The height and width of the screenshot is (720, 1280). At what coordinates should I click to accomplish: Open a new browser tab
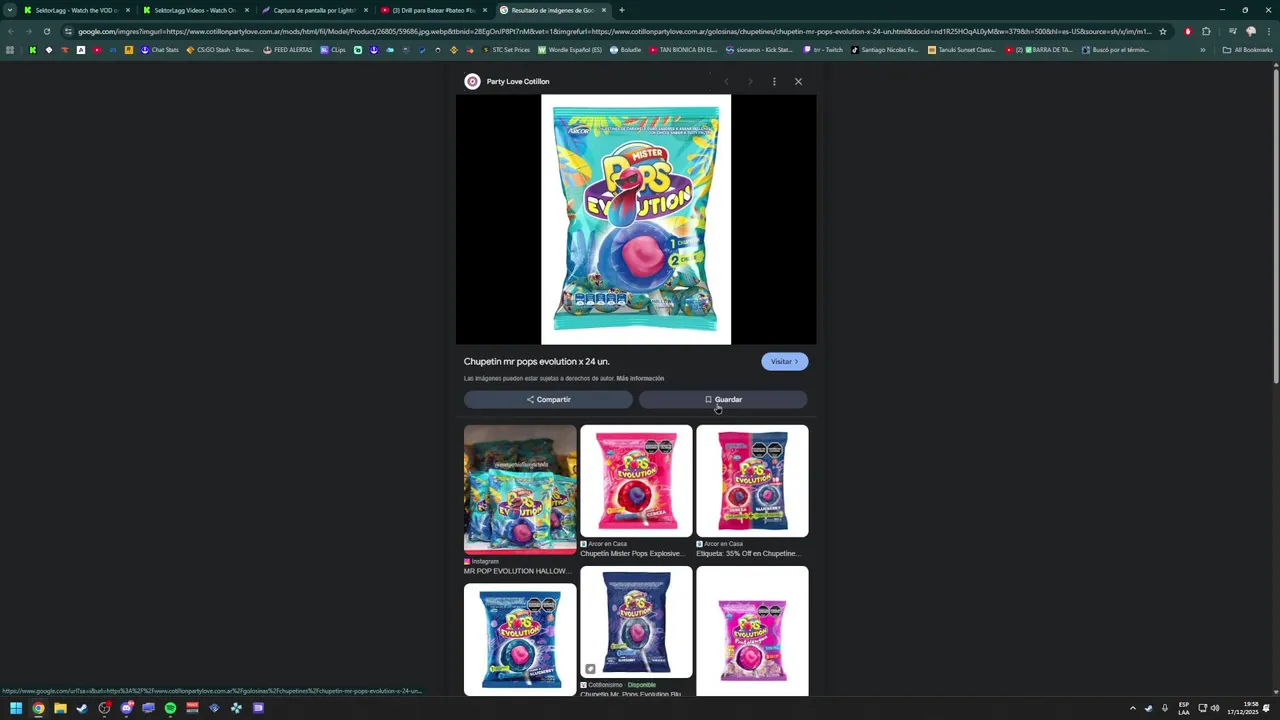622,10
